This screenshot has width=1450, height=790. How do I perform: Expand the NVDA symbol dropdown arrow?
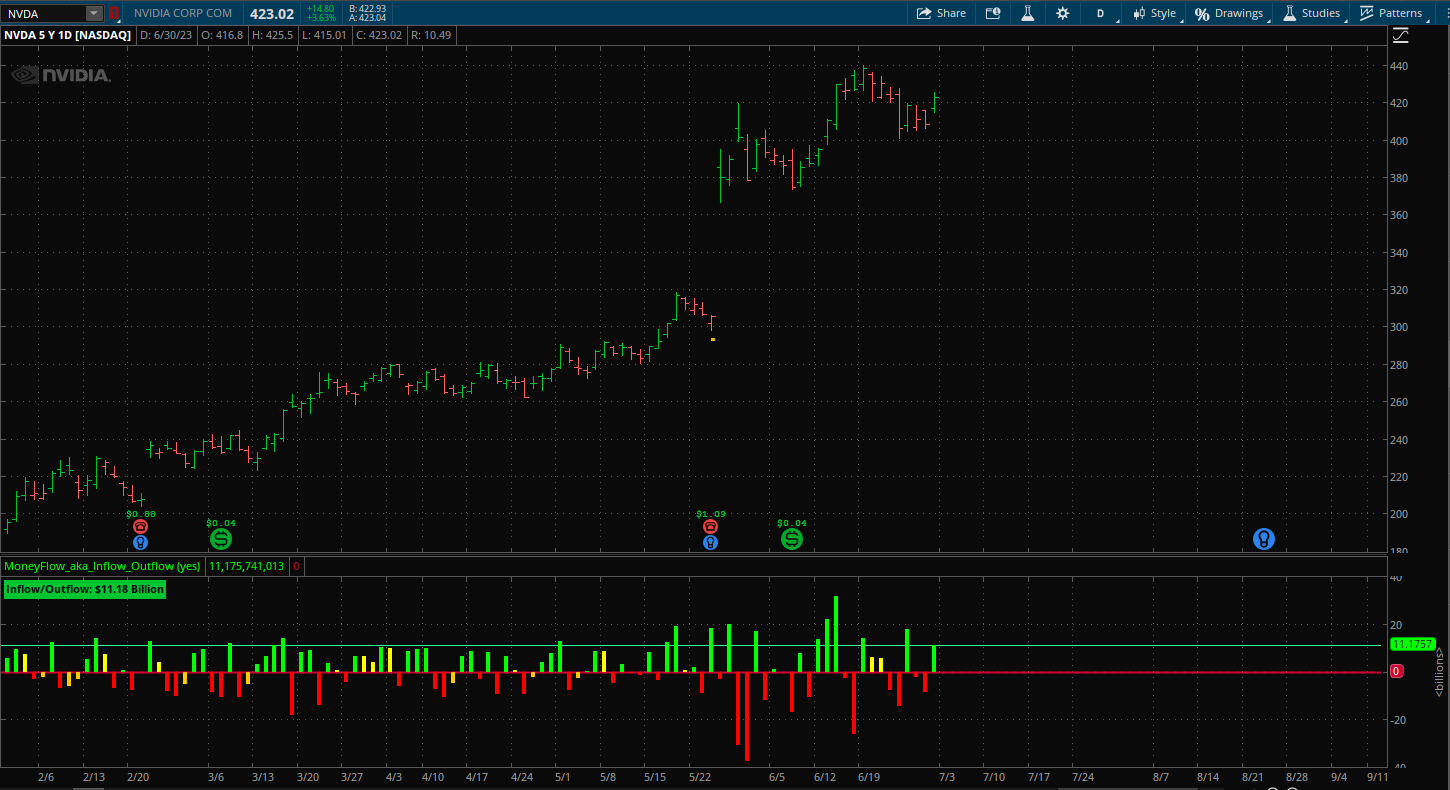click(x=93, y=13)
